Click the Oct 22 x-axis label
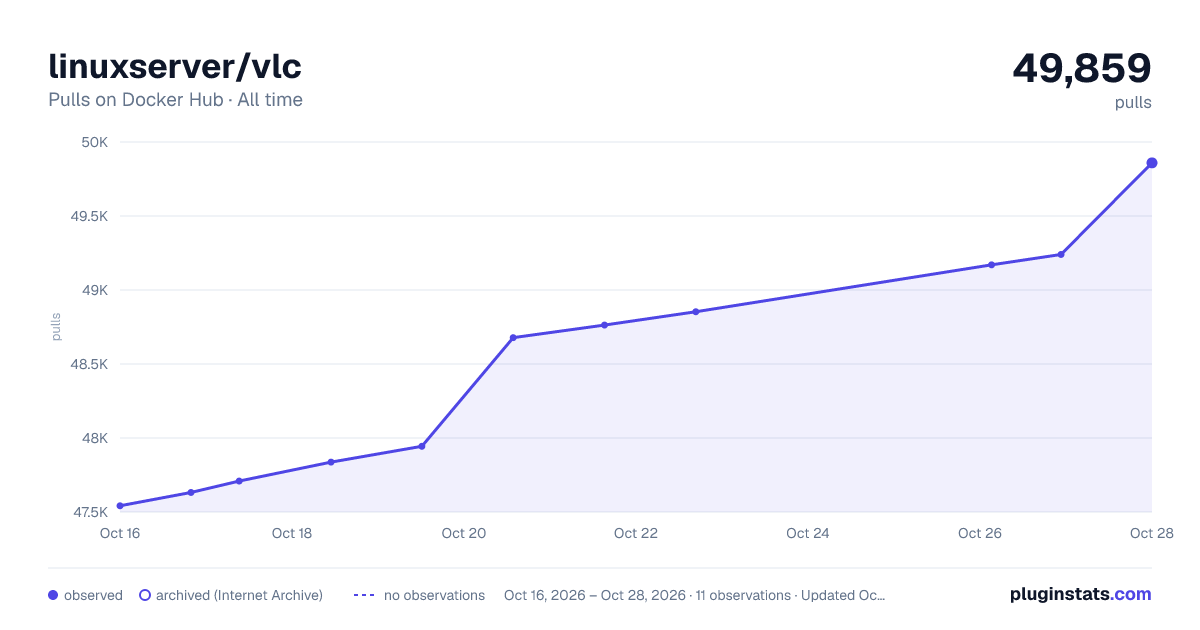The height and width of the screenshot is (630, 1200). pyautogui.click(x=636, y=534)
